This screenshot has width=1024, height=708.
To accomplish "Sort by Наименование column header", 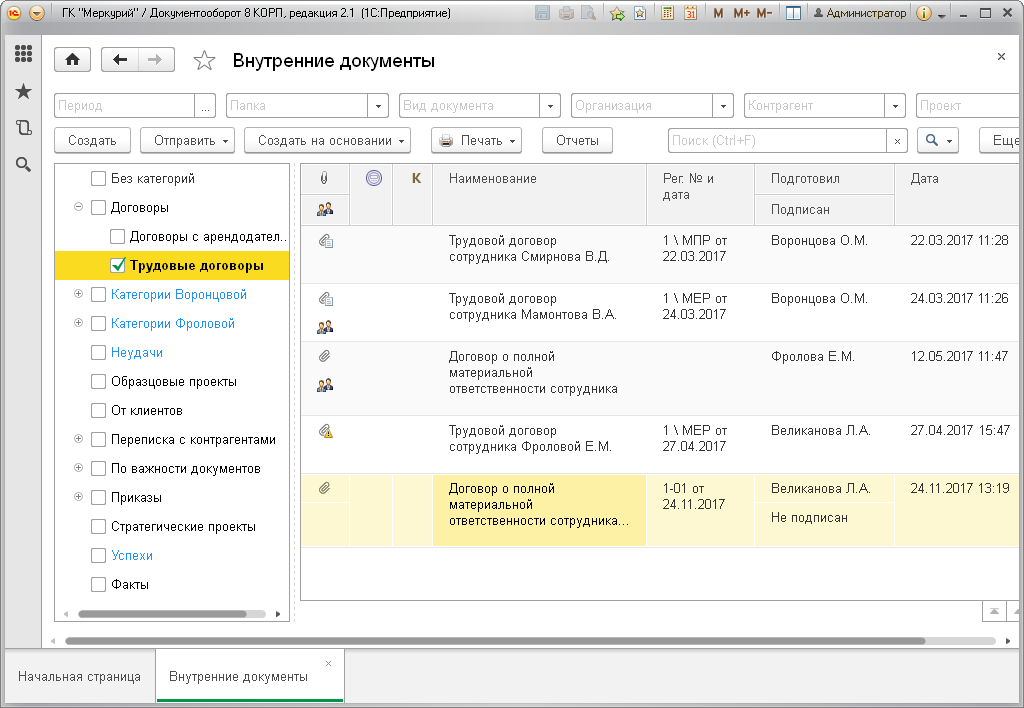I will (539, 194).
